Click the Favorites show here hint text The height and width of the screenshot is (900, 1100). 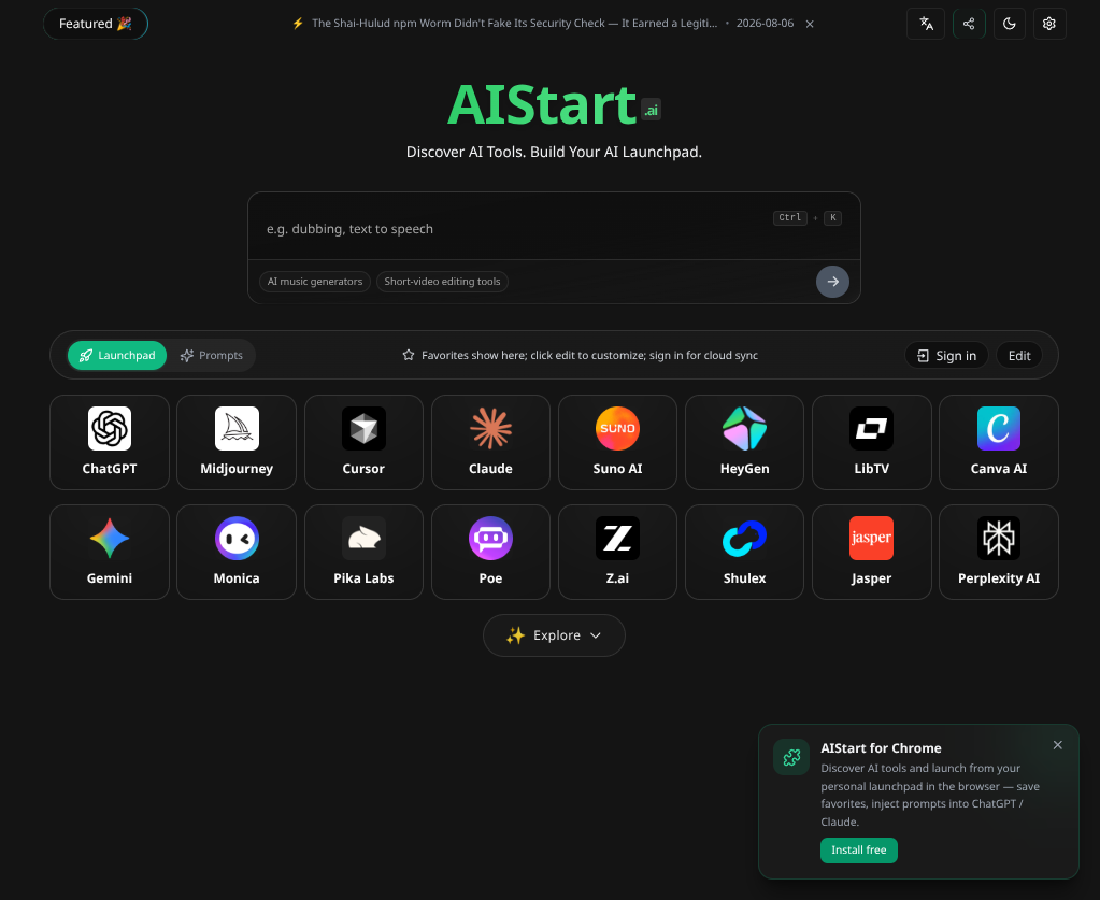coord(589,356)
